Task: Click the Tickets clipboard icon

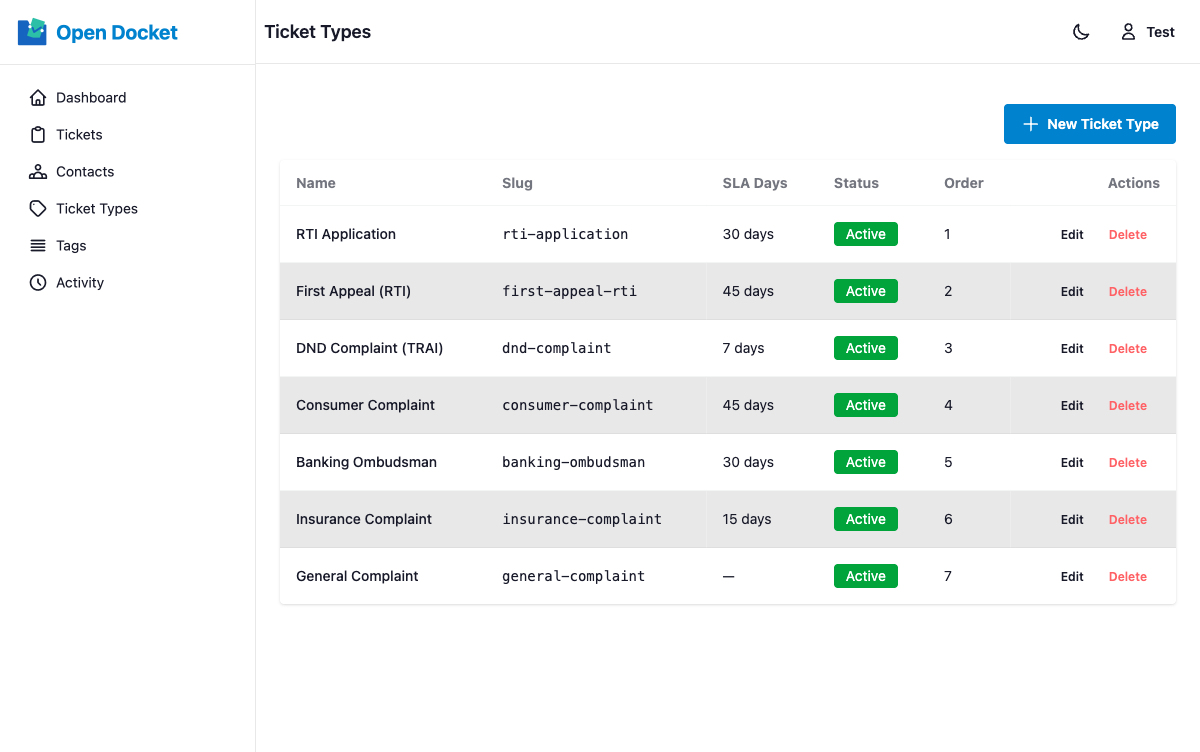Action: click(x=37, y=134)
